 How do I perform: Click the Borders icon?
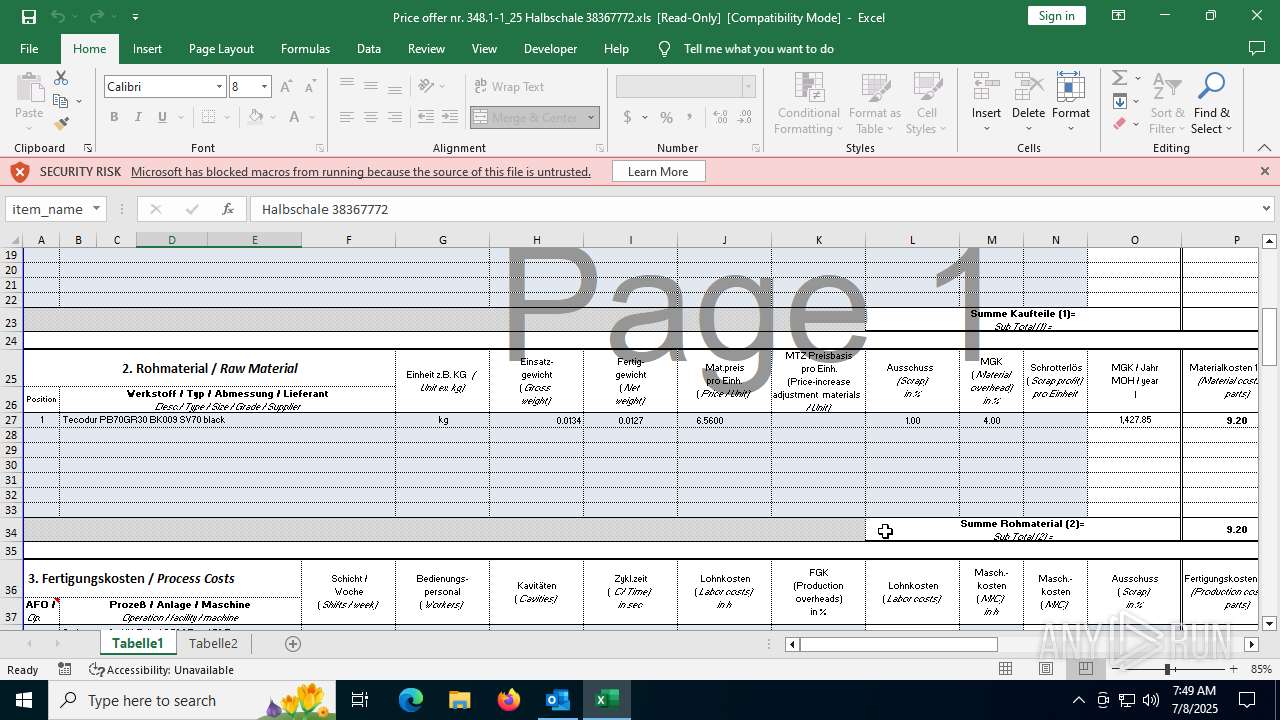click(208, 117)
